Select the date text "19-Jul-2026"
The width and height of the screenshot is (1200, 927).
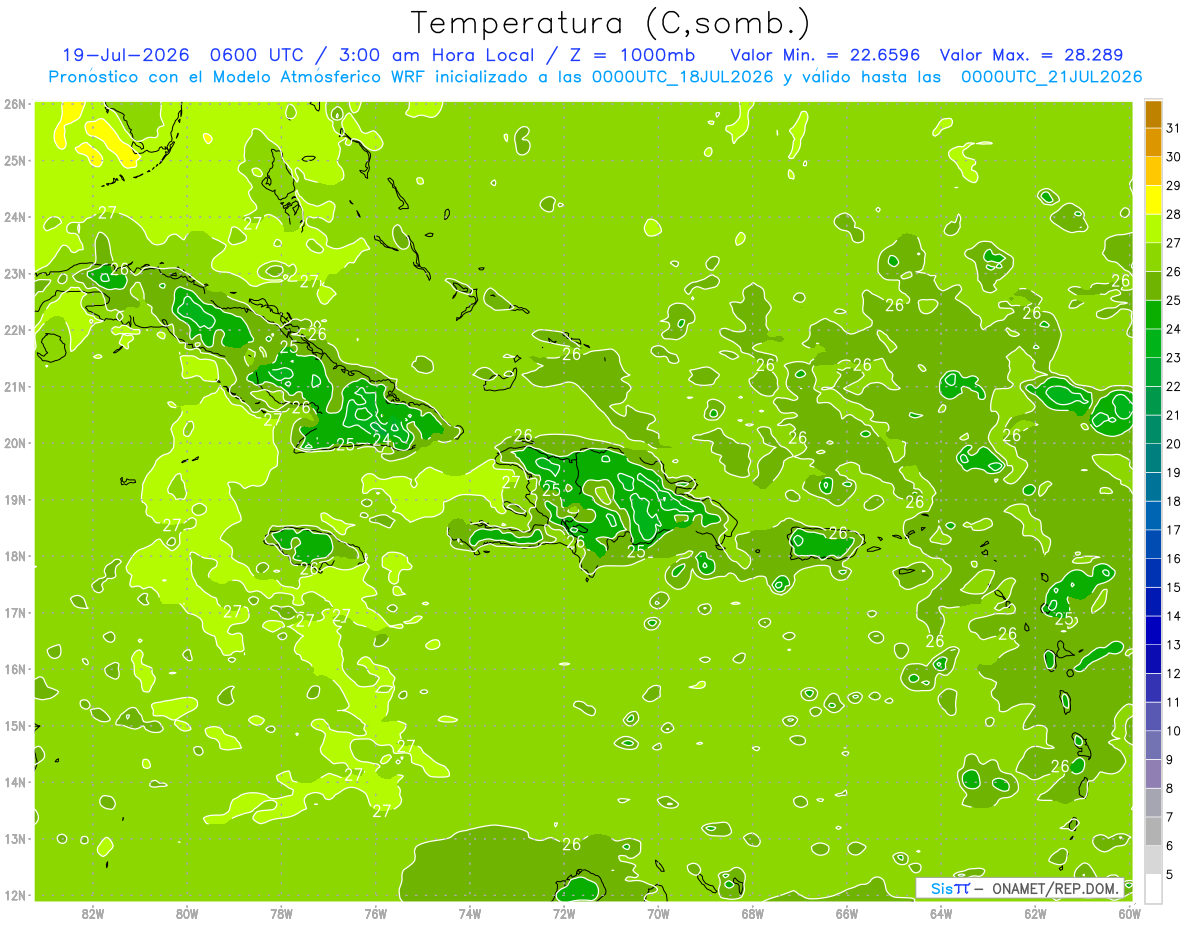click(124, 55)
